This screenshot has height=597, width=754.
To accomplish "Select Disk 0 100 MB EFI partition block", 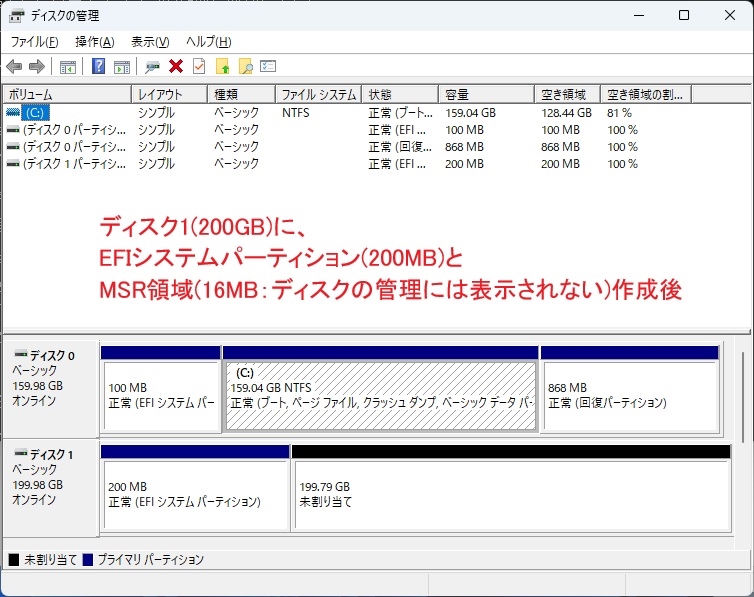I will click(161, 389).
